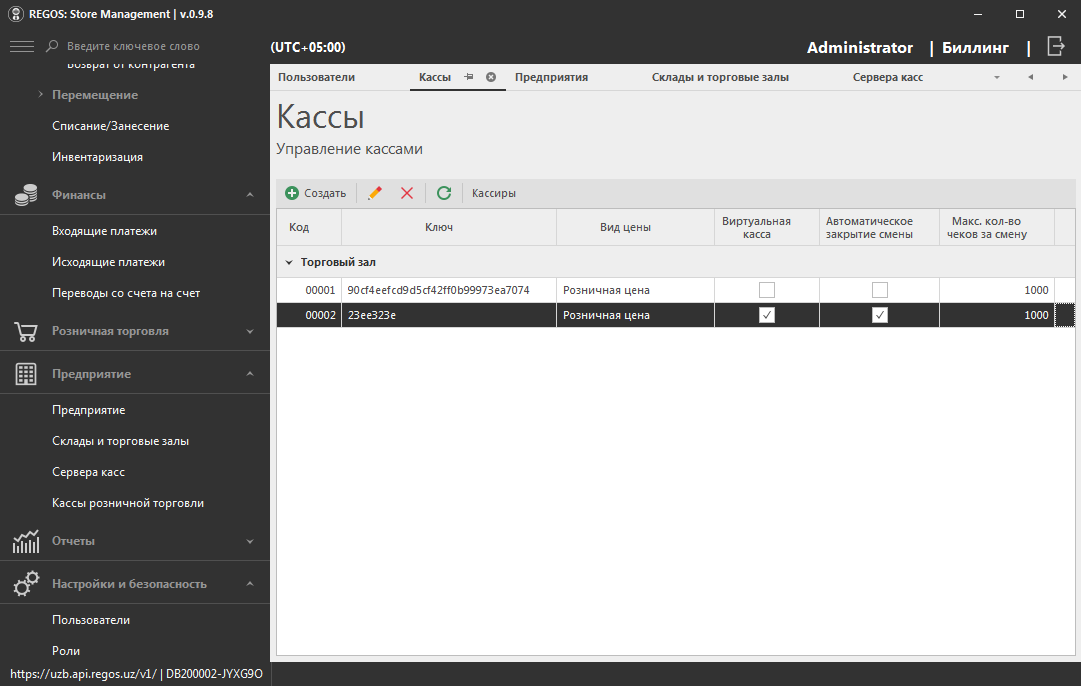The width and height of the screenshot is (1081, 686).
Task: Check Виртуальная касса for row 00001
Action: [767, 290]
